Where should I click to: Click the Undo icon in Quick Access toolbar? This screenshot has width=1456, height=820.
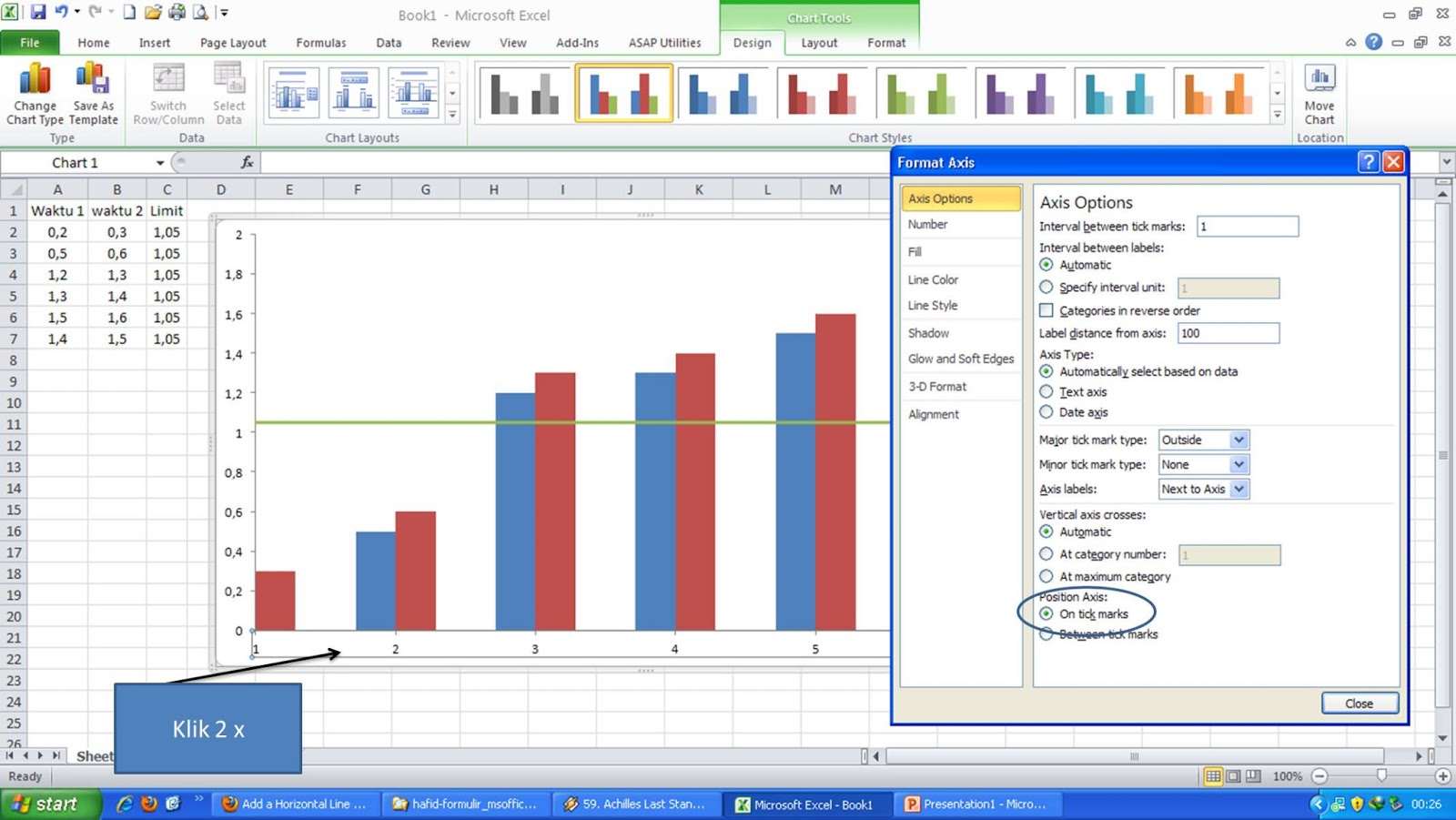coord(58,9)
